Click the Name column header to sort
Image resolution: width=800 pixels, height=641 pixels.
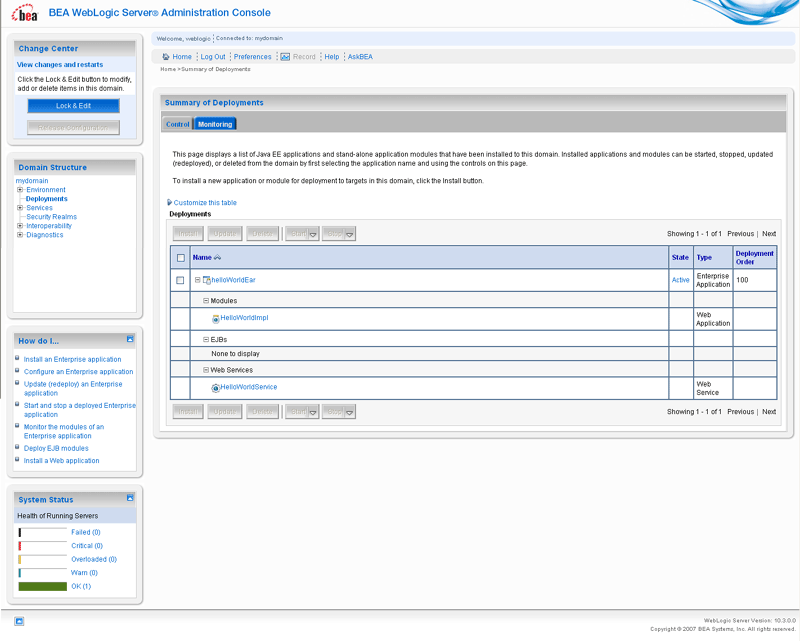pyautogui.click(x=200, y=256)
